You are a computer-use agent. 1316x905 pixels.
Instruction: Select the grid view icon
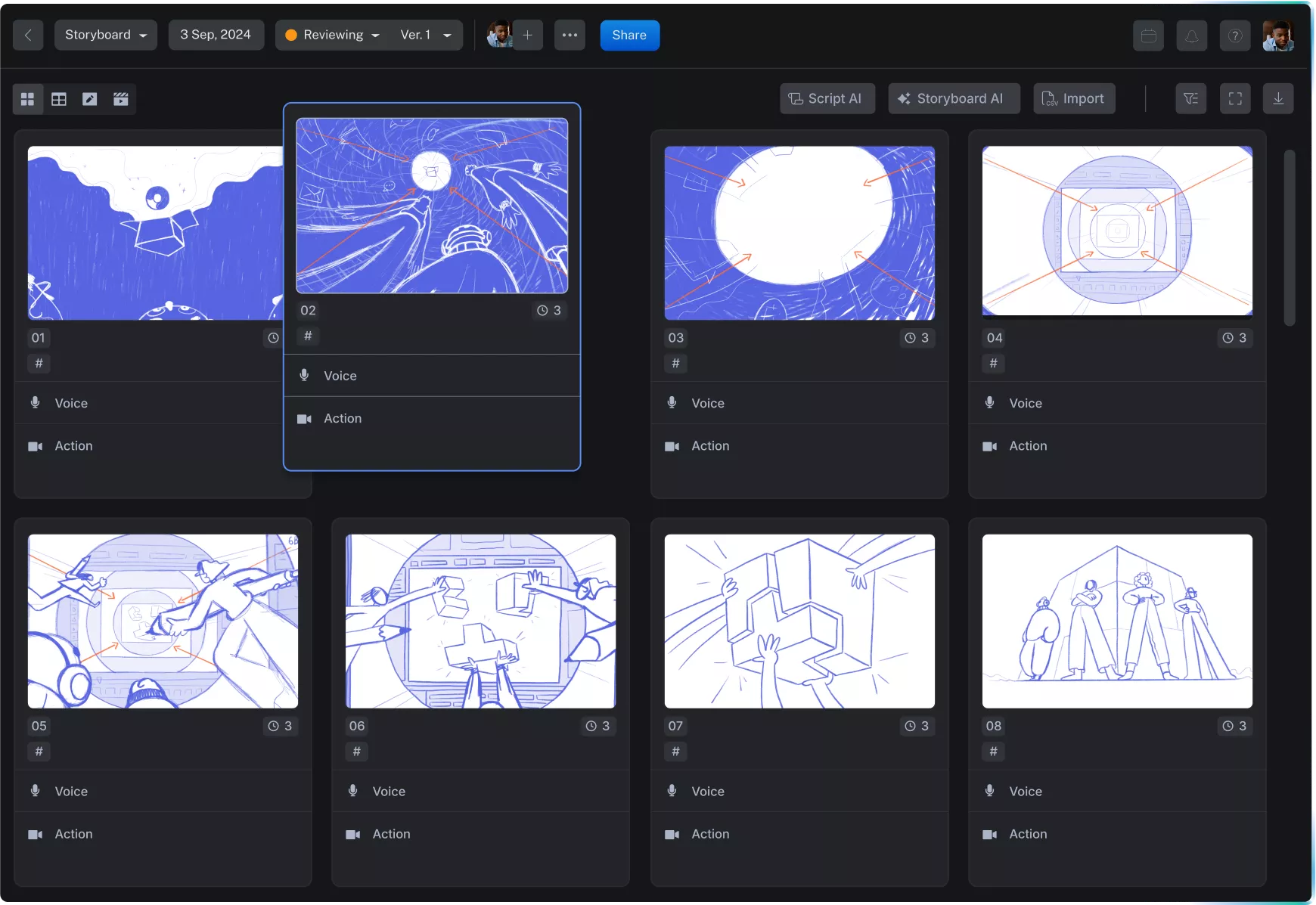pyautogui.click(x=27, y=98)
